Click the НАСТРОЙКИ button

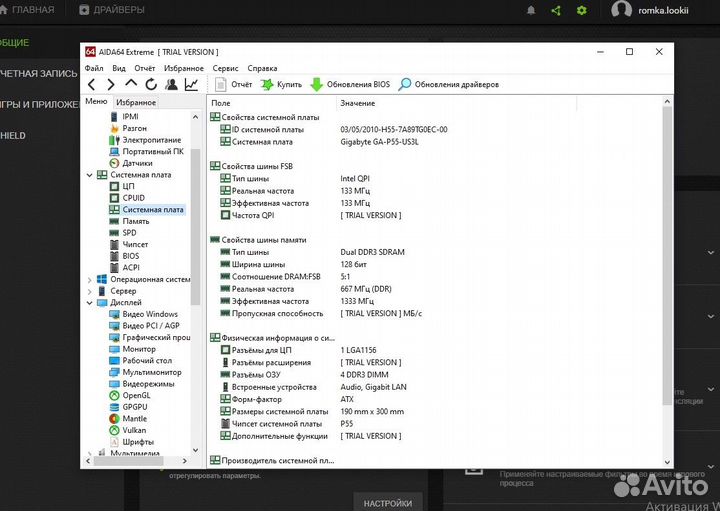[387, 503]
